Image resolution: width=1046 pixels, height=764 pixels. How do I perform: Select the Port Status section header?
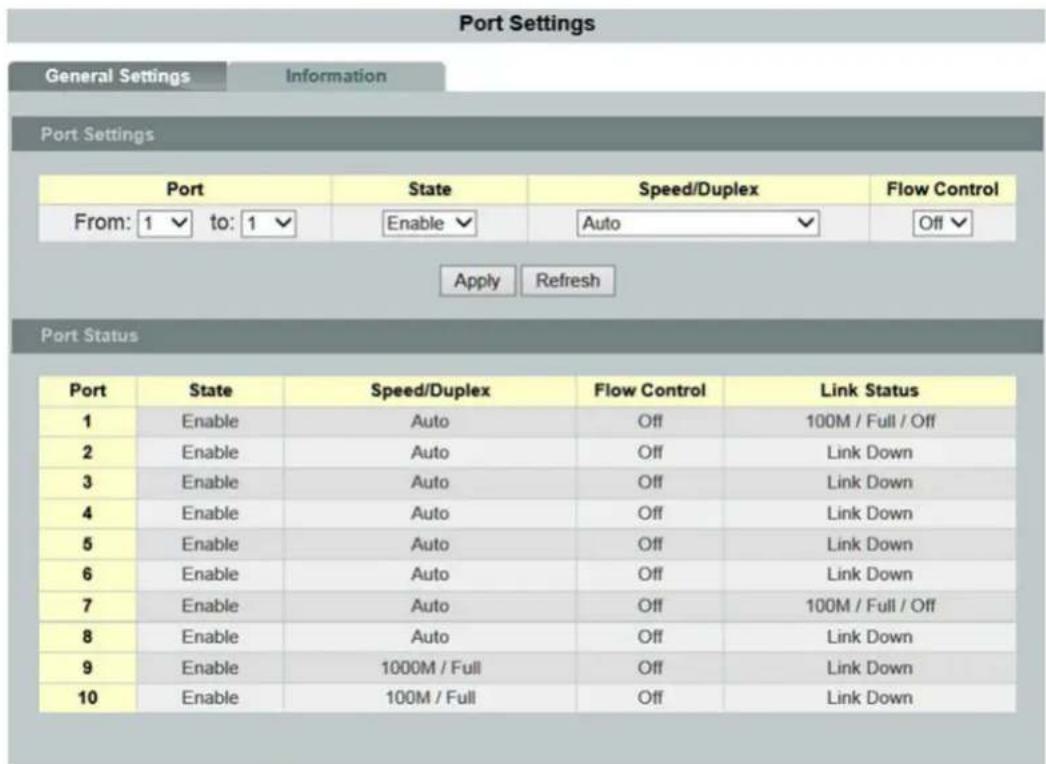(527, 335)
